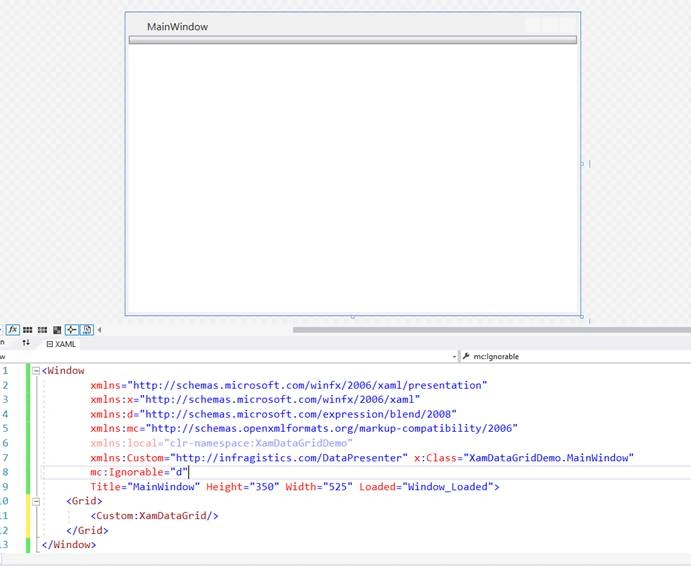Screen dimensions: 691x566
Task: Swap the design and XAML panes
Action: [26, 343]
